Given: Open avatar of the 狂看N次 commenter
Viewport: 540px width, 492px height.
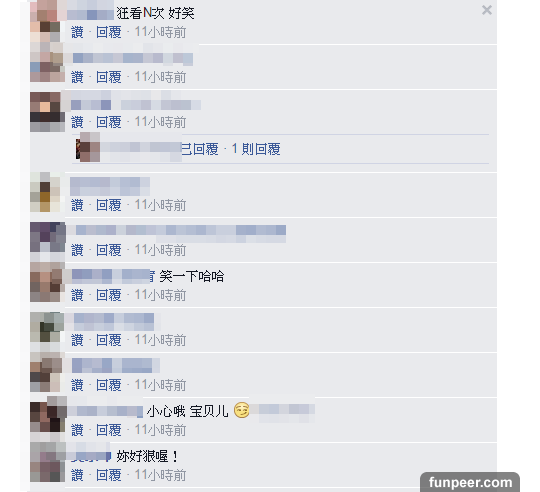Looking at the screenshot, I should click(48, 21).
